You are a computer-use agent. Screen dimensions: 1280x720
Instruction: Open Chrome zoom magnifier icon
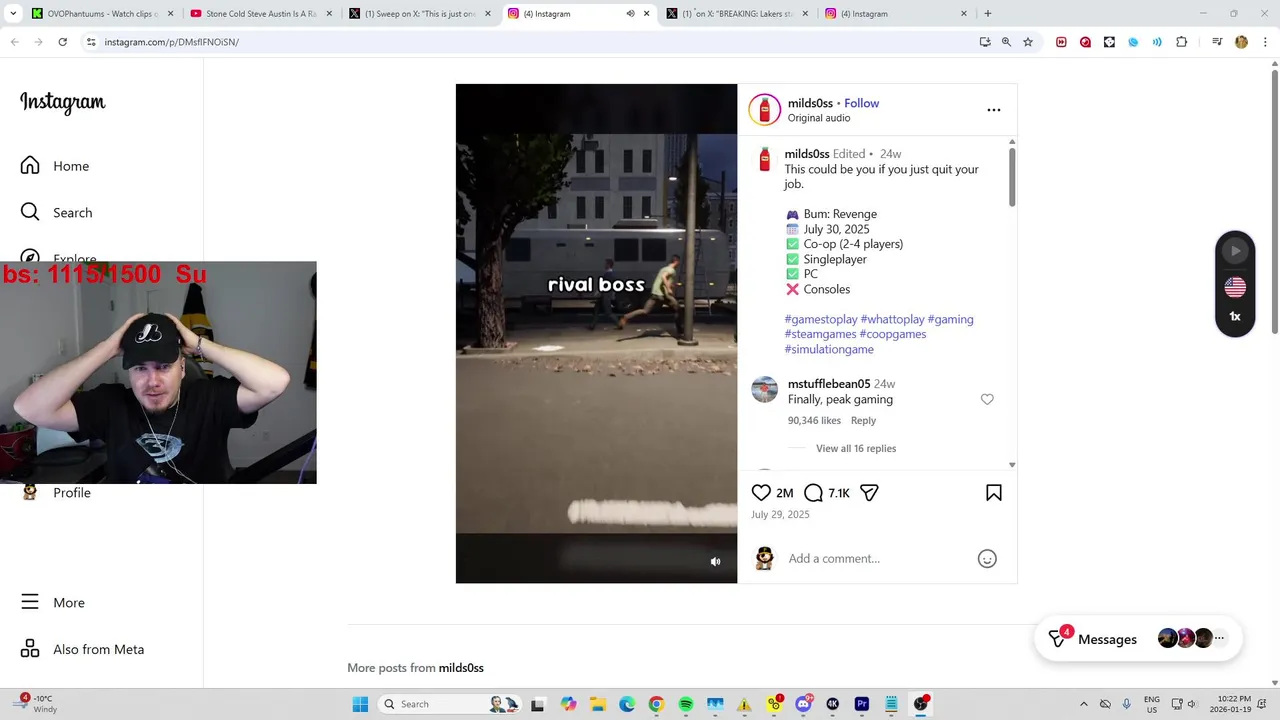1006,42
